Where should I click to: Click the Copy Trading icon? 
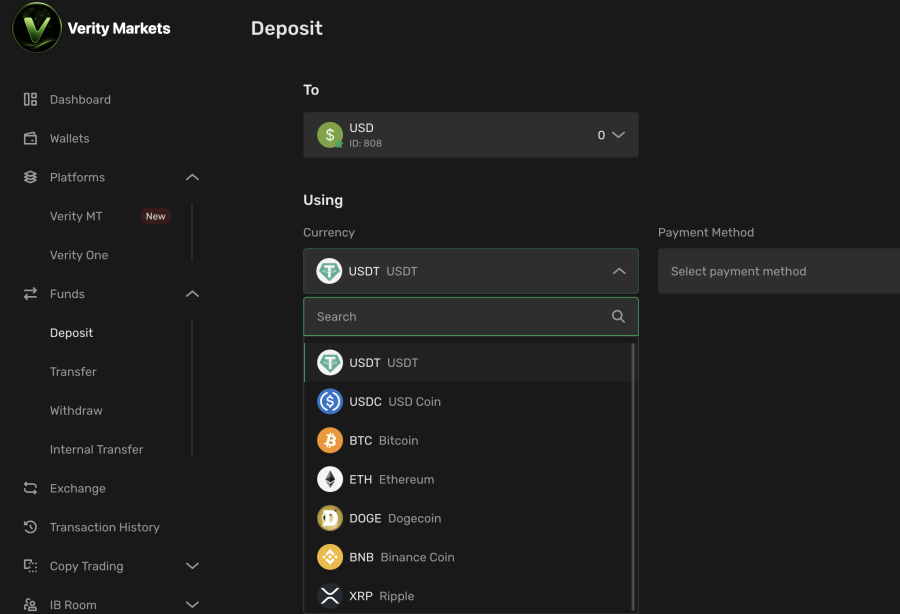click(x=30, y=566)
